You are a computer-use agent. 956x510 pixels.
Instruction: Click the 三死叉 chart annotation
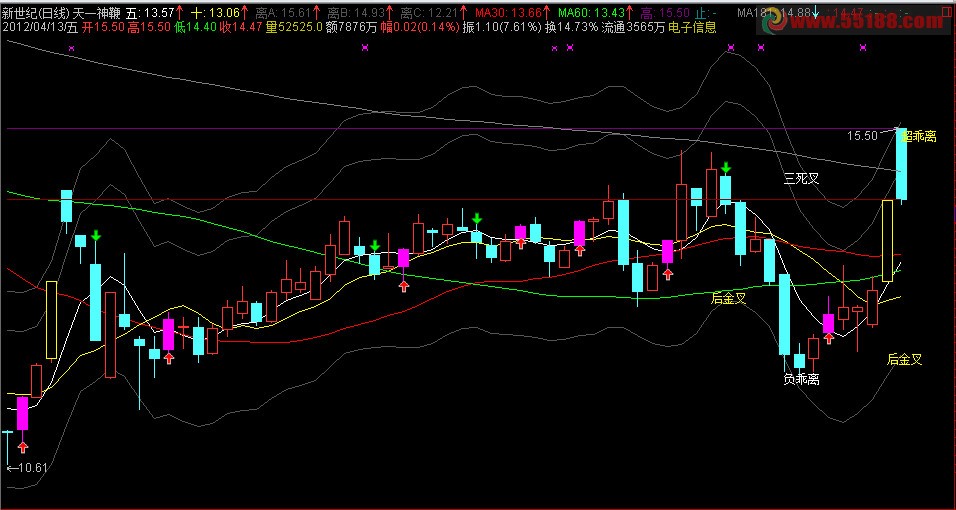[801, 179]
